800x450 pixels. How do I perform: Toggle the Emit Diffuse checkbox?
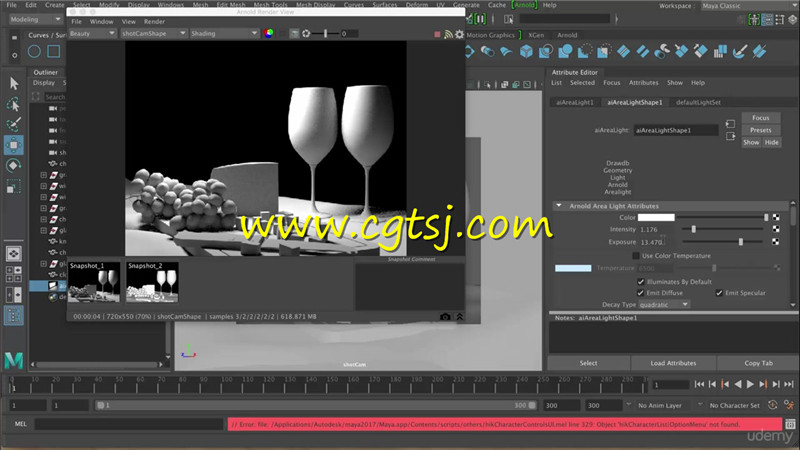640,293
